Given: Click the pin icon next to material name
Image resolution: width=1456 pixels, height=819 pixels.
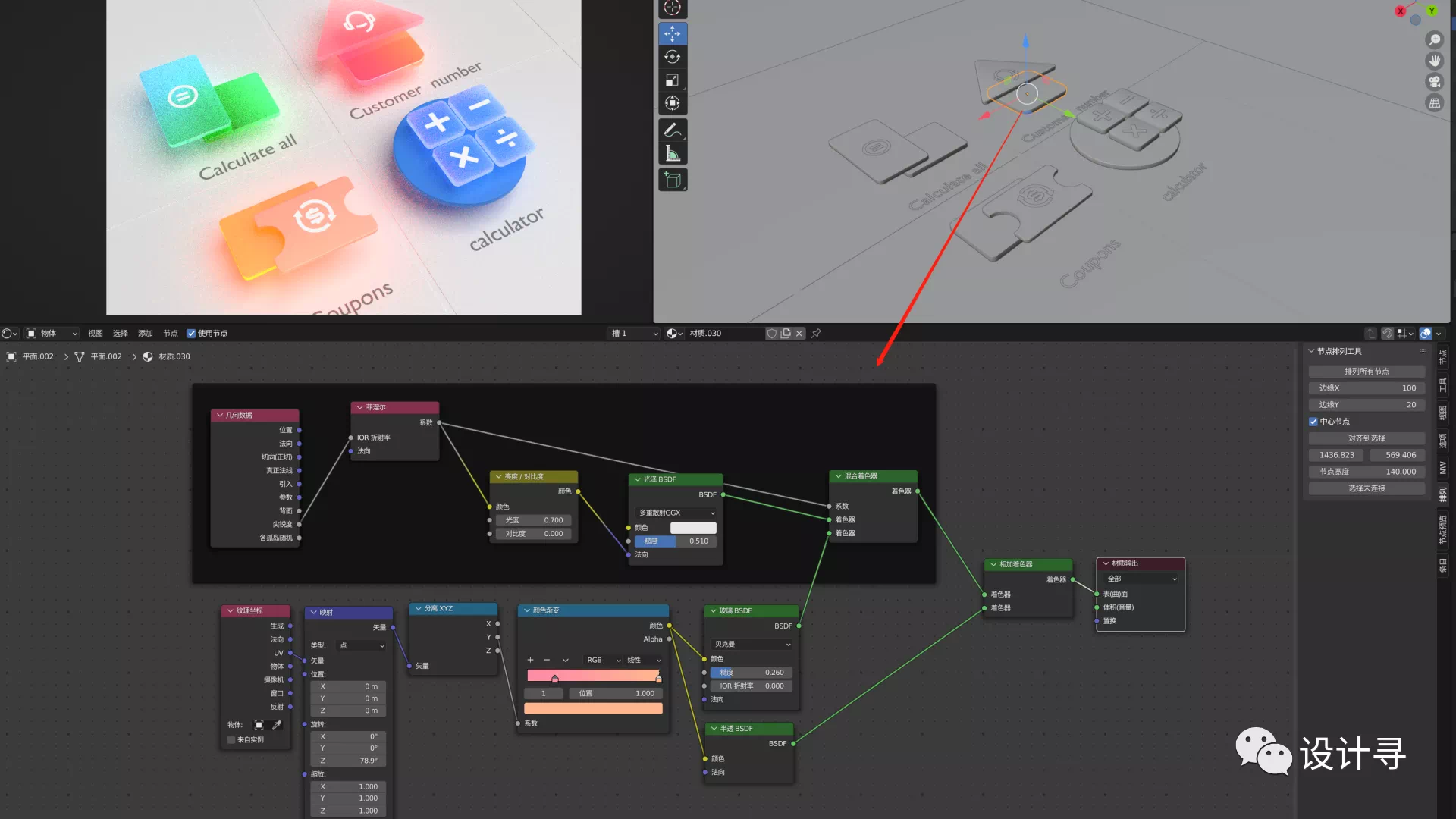Looking at the screenshot, I should tap(816, 334).
